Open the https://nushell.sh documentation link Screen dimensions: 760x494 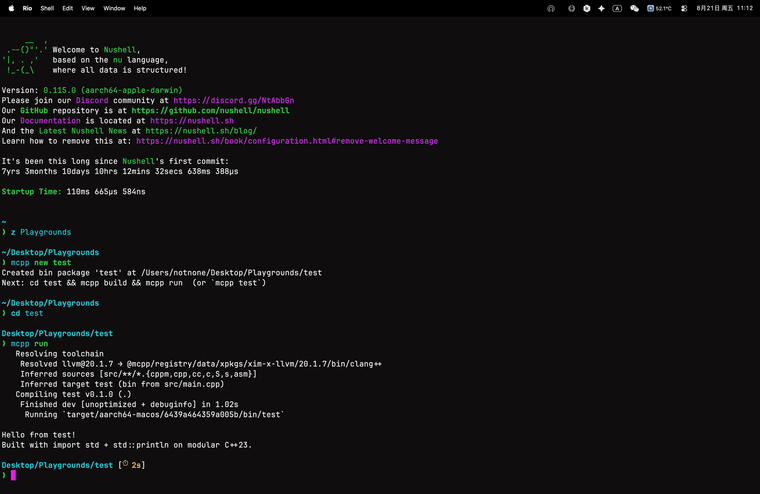coord(192,121)
